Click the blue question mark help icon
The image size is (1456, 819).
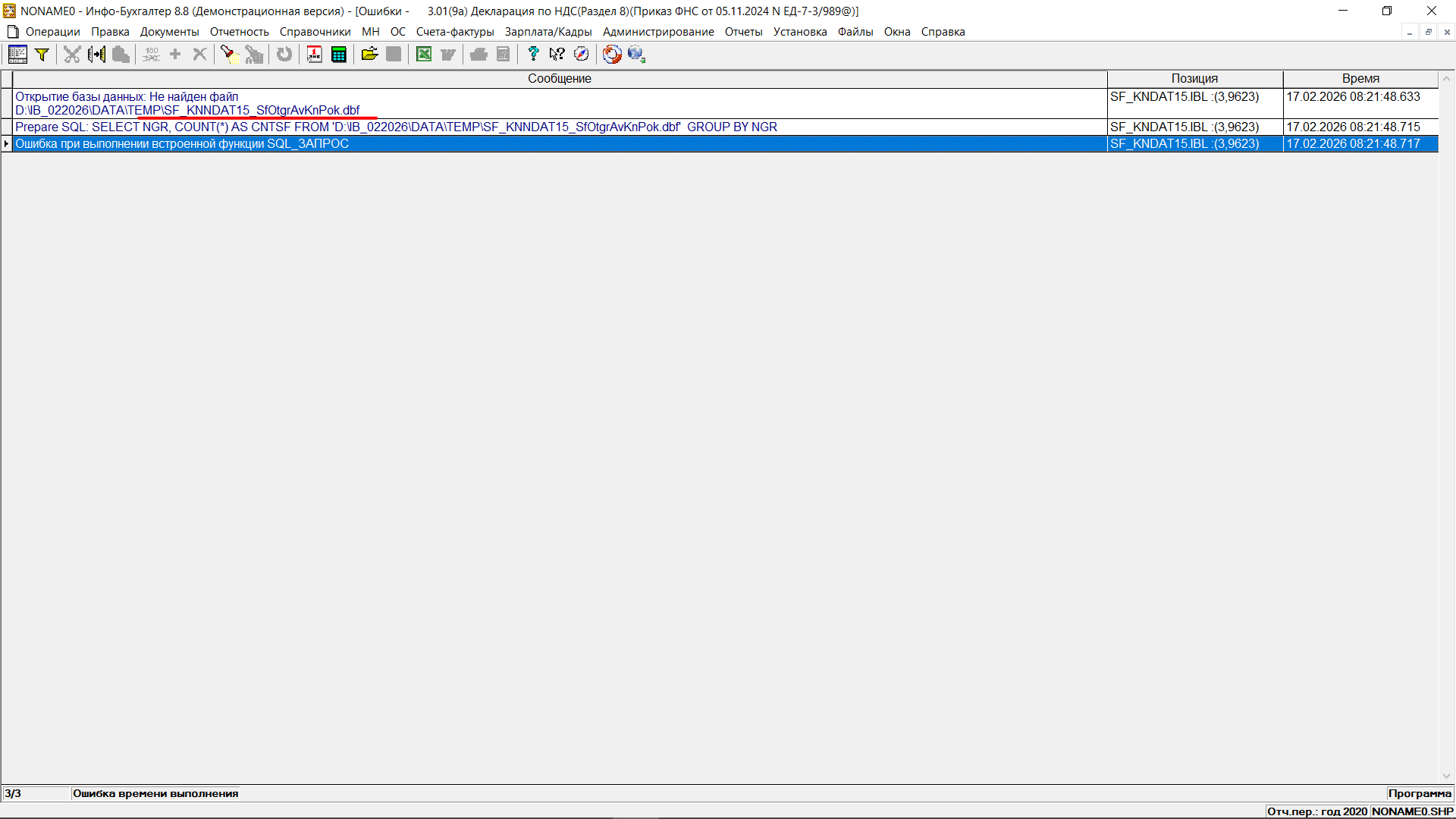coord(533,54)
